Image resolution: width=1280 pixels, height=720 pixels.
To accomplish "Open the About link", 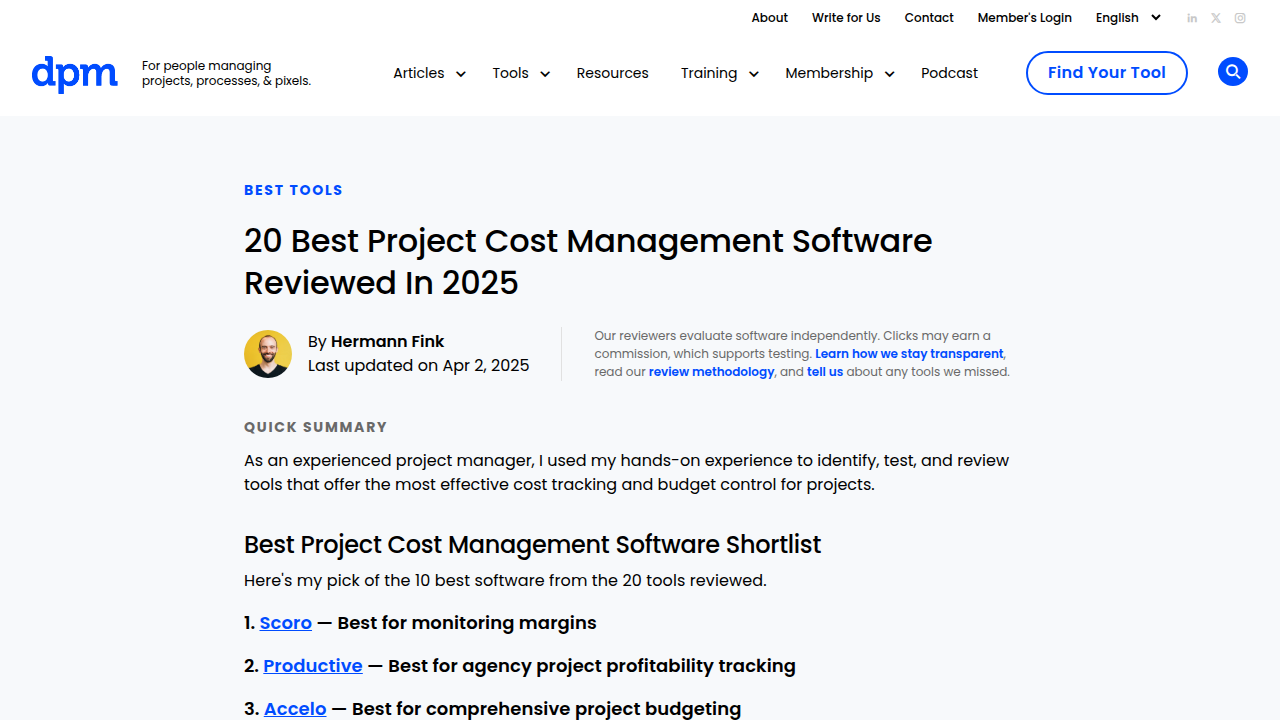I will pos(770,18).
